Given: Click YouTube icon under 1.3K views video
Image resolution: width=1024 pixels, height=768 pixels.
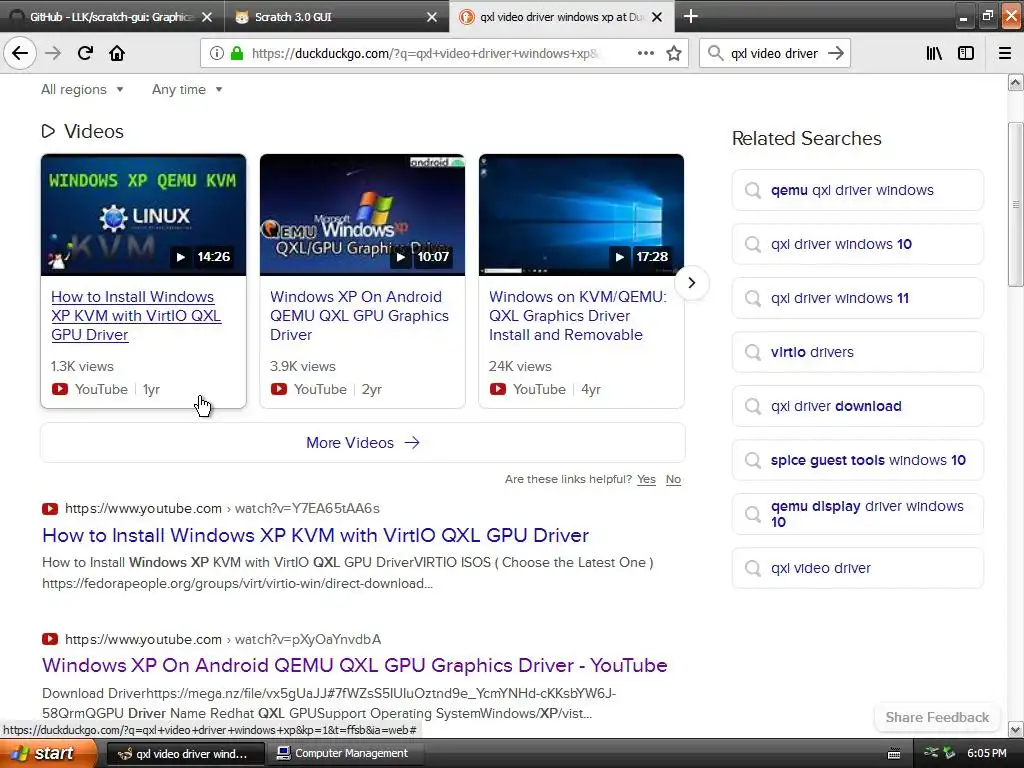Looking at the screenshot, I should tap(59, 389).
